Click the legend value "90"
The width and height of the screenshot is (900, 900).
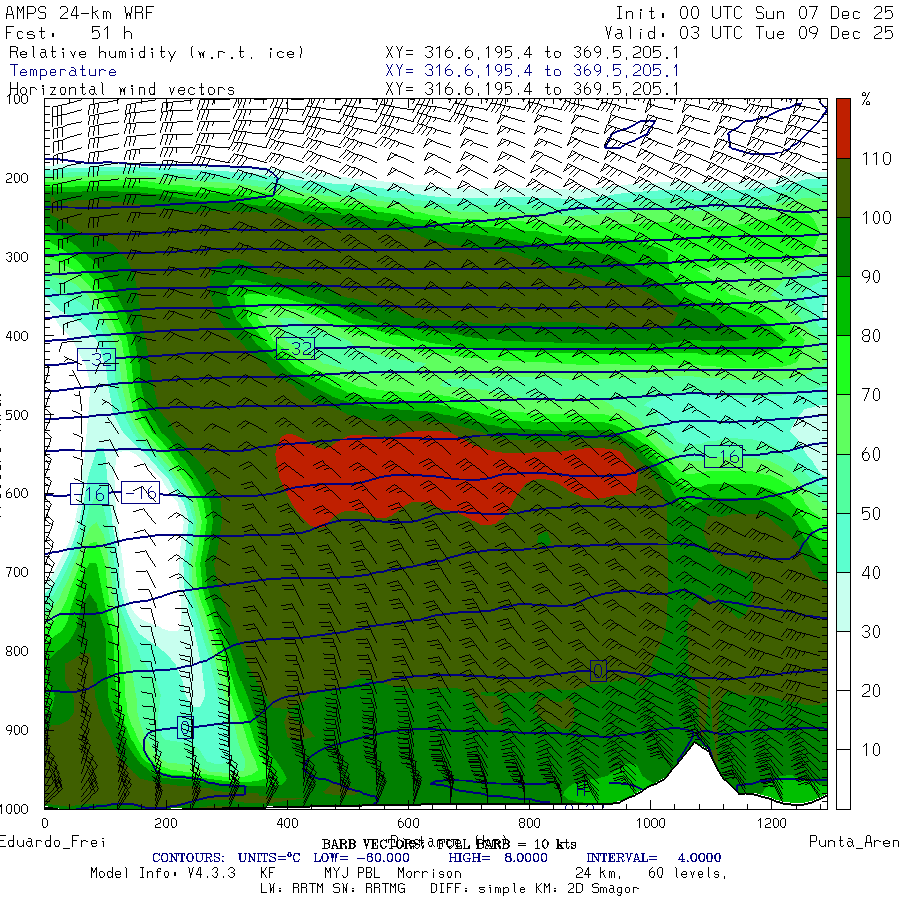(x=871, y=277)
